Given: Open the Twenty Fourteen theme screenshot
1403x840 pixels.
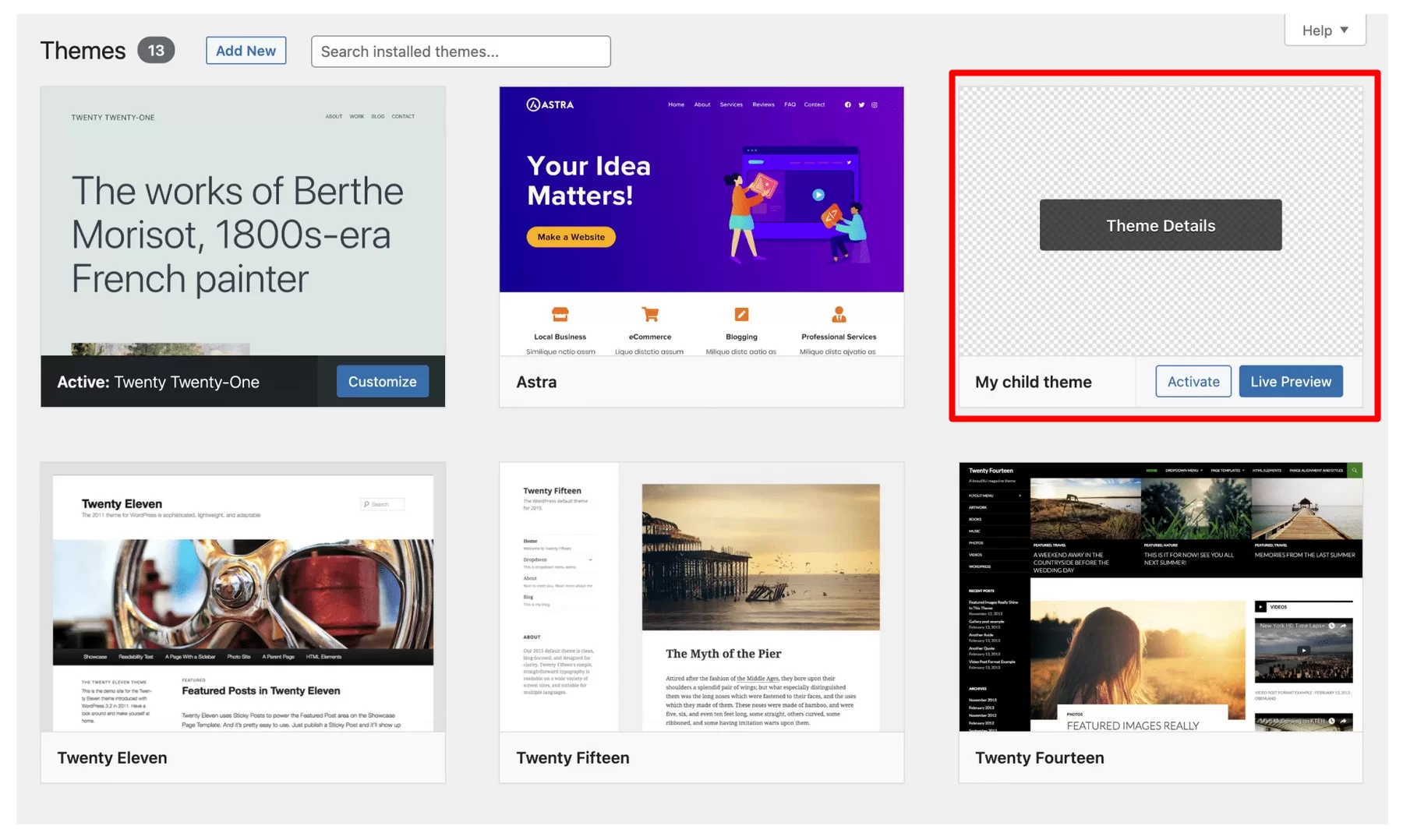Looking at the screenshot, I should 1161,597.
